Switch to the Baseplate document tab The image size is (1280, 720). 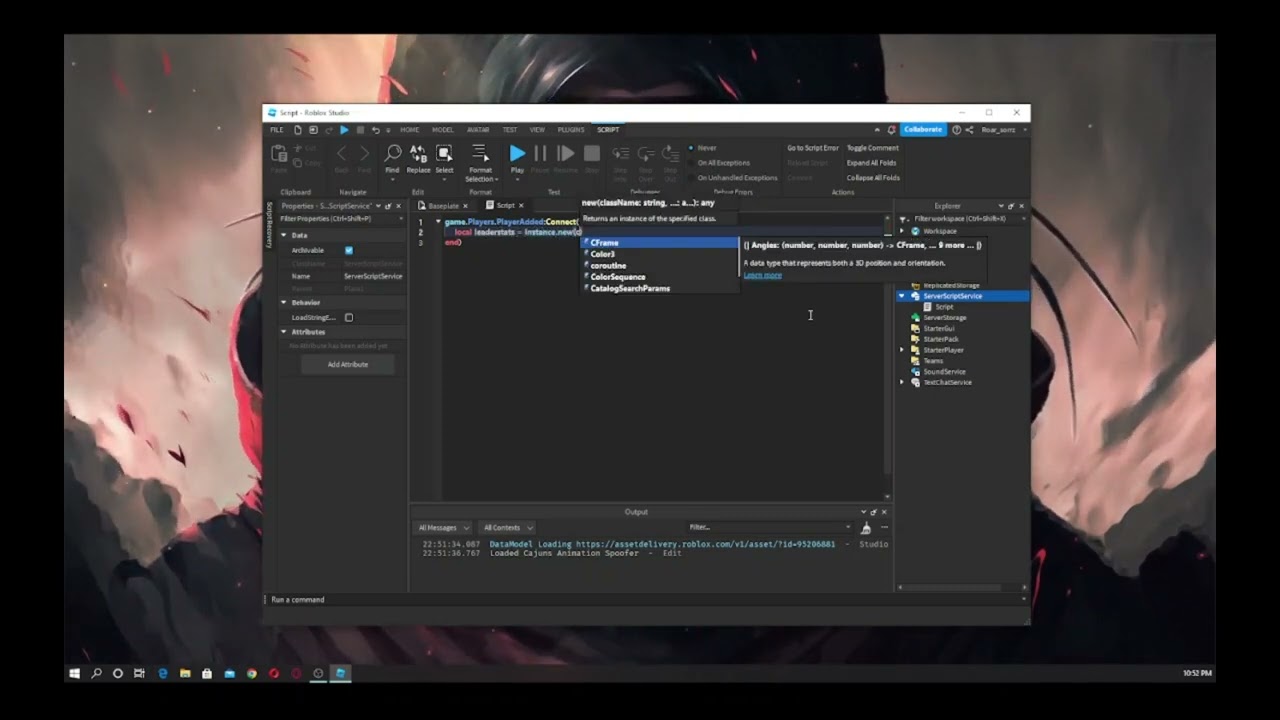click(443, 206)
